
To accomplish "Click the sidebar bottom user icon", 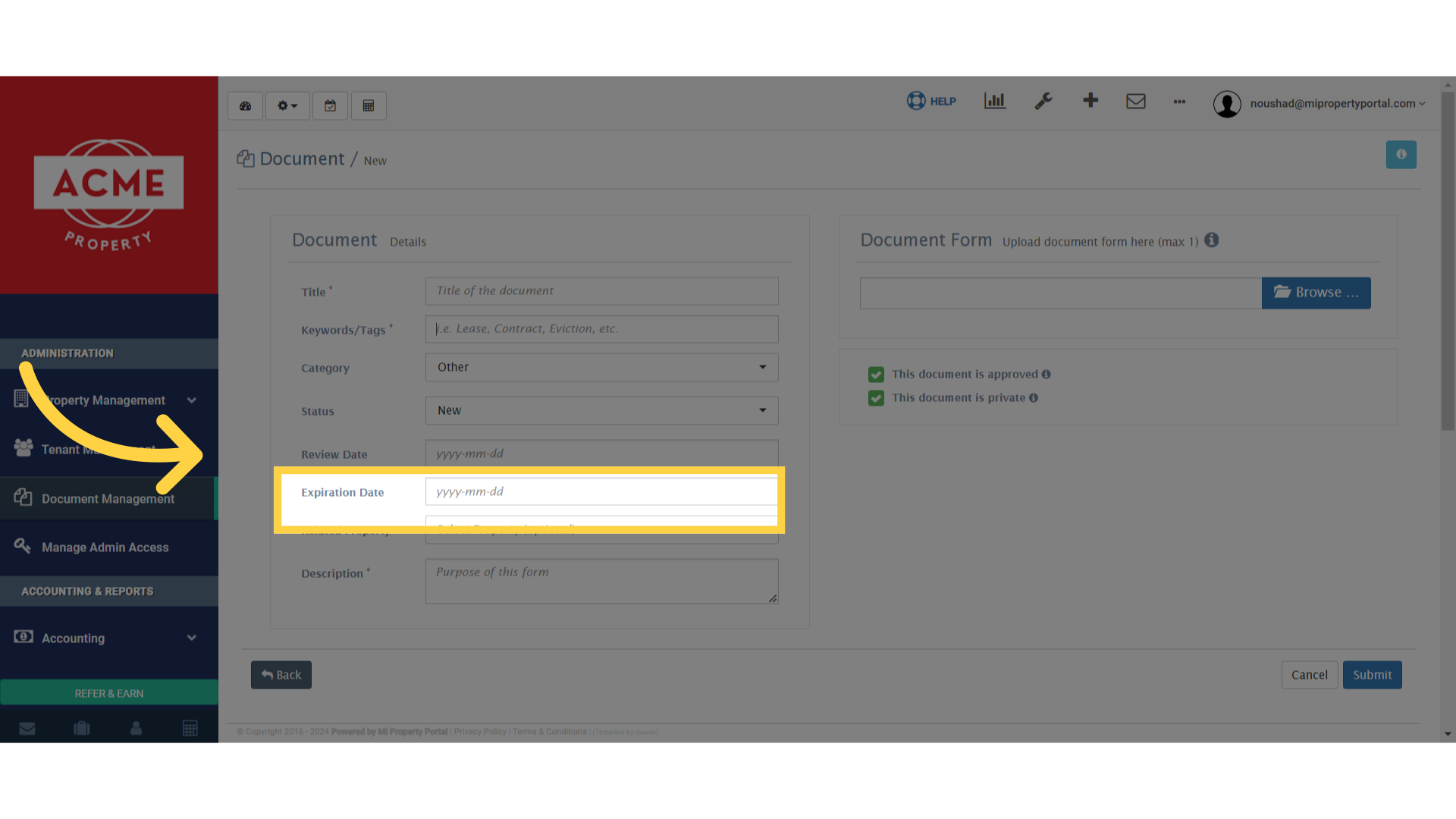I will [136, 729].
